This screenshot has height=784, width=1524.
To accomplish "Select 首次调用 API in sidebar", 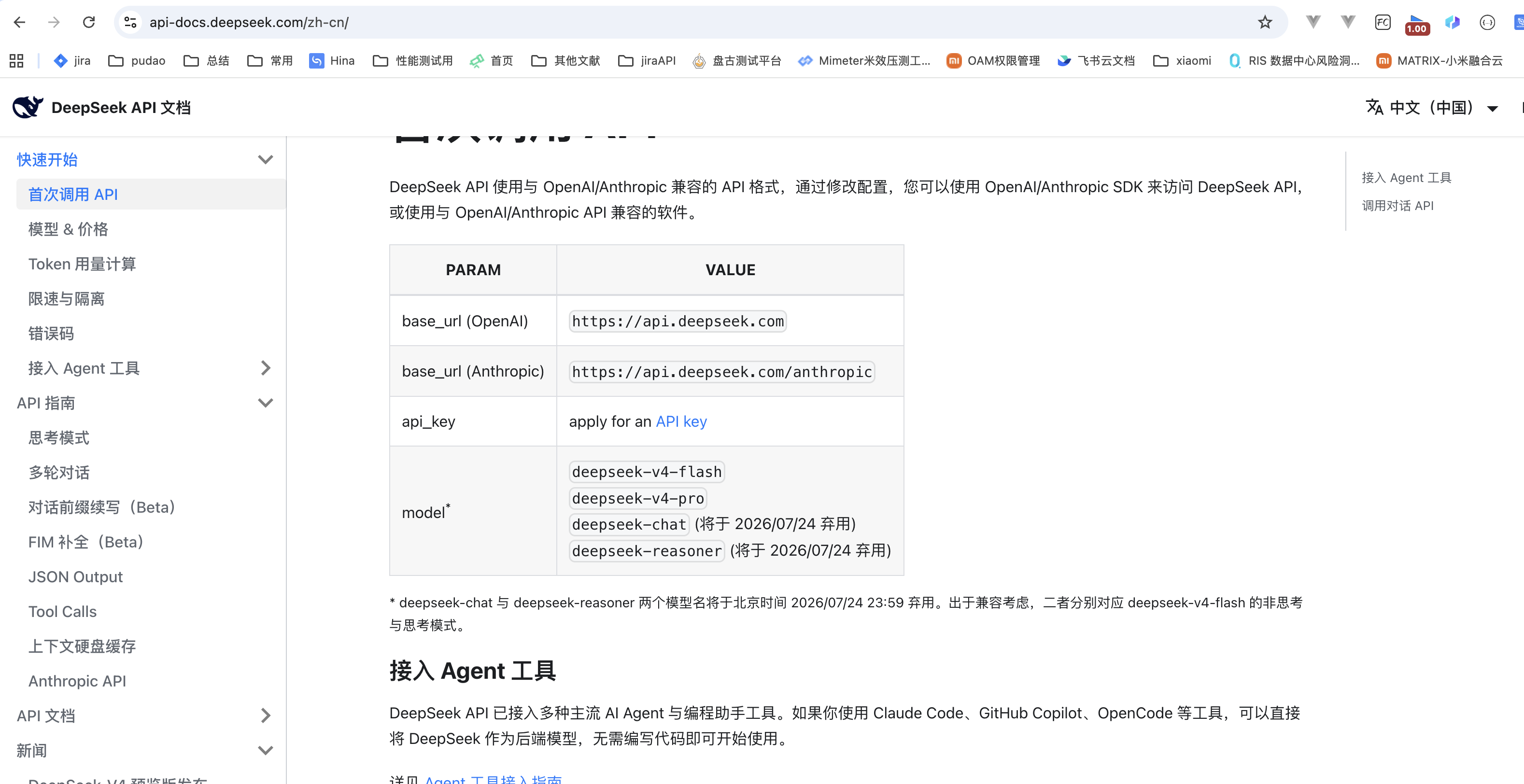I will click(151, 194).
